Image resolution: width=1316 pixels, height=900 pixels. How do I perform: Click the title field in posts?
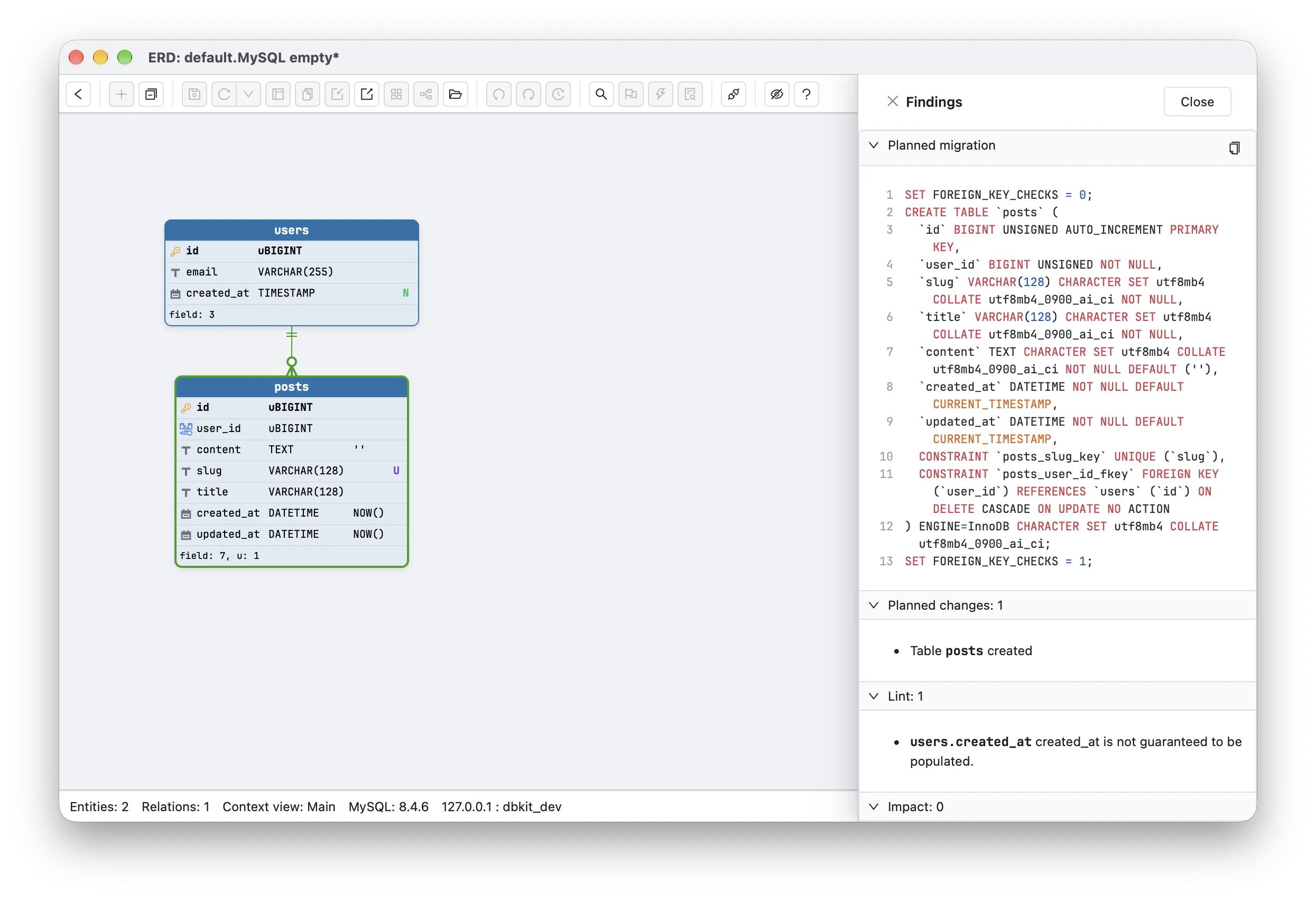point(292,492)
